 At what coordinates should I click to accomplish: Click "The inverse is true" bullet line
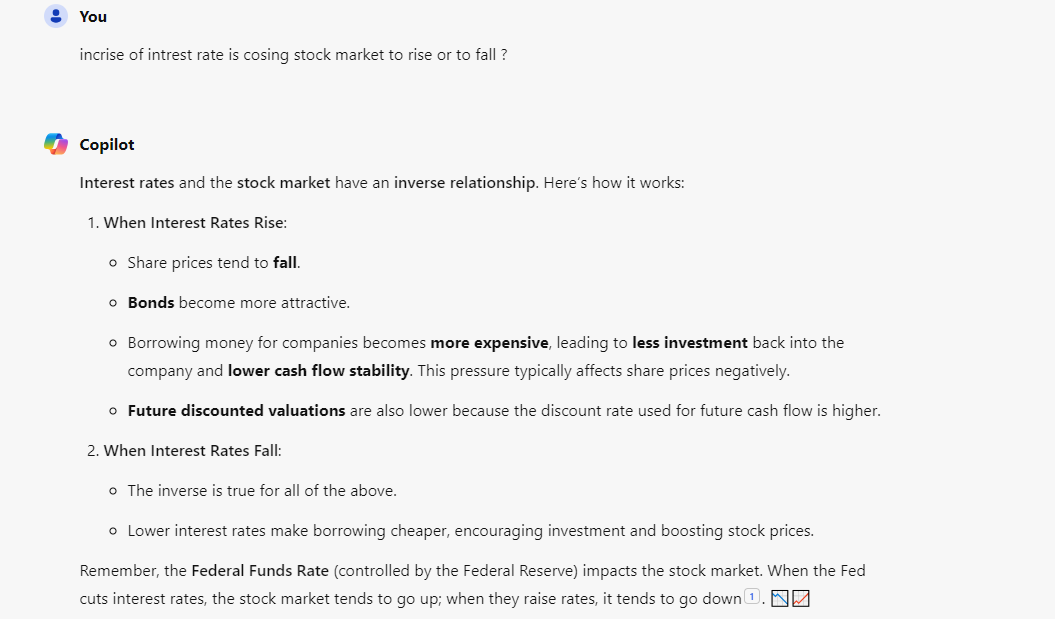262,491
